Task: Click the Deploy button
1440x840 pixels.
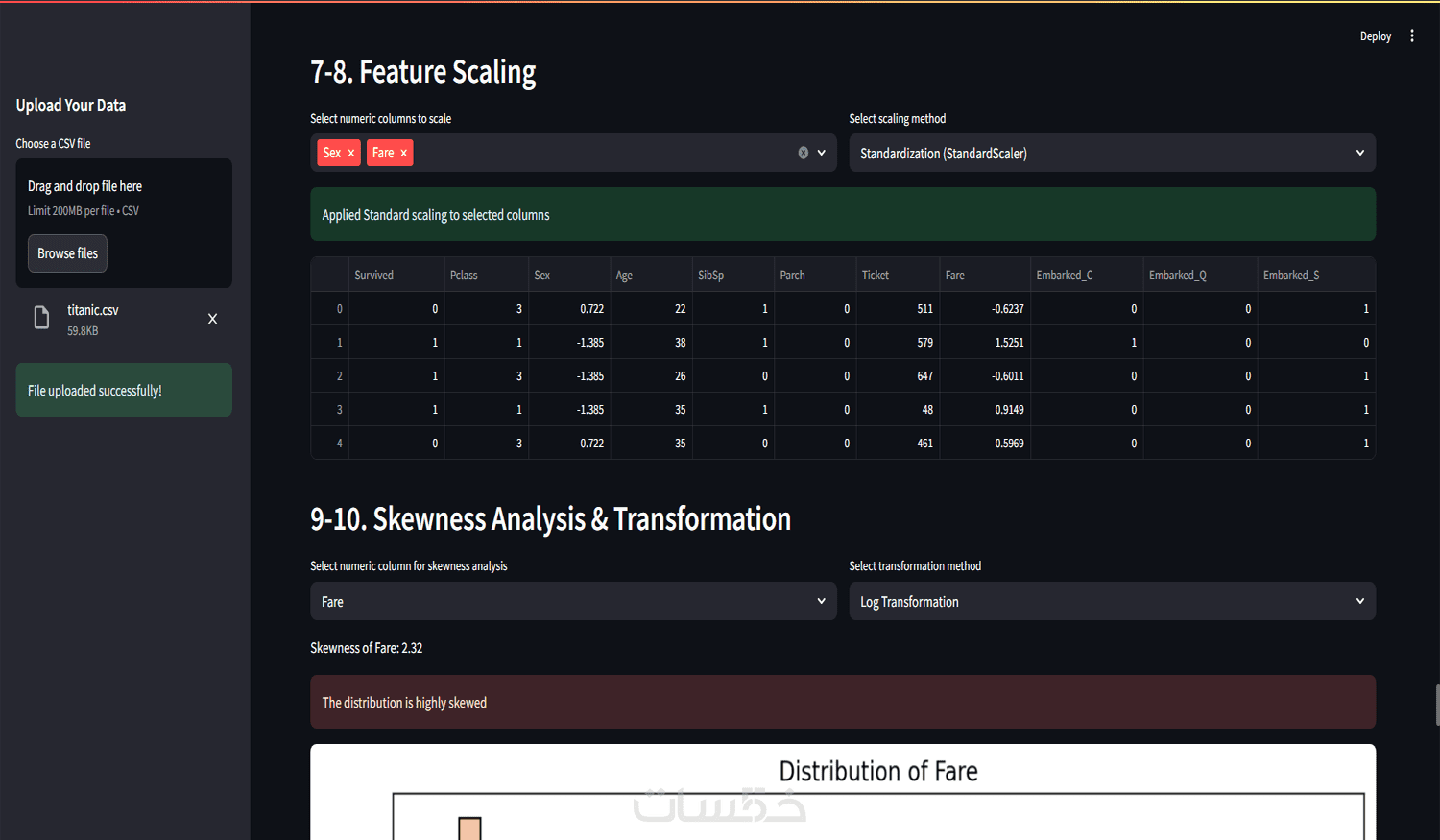Action: (1375, 36)
